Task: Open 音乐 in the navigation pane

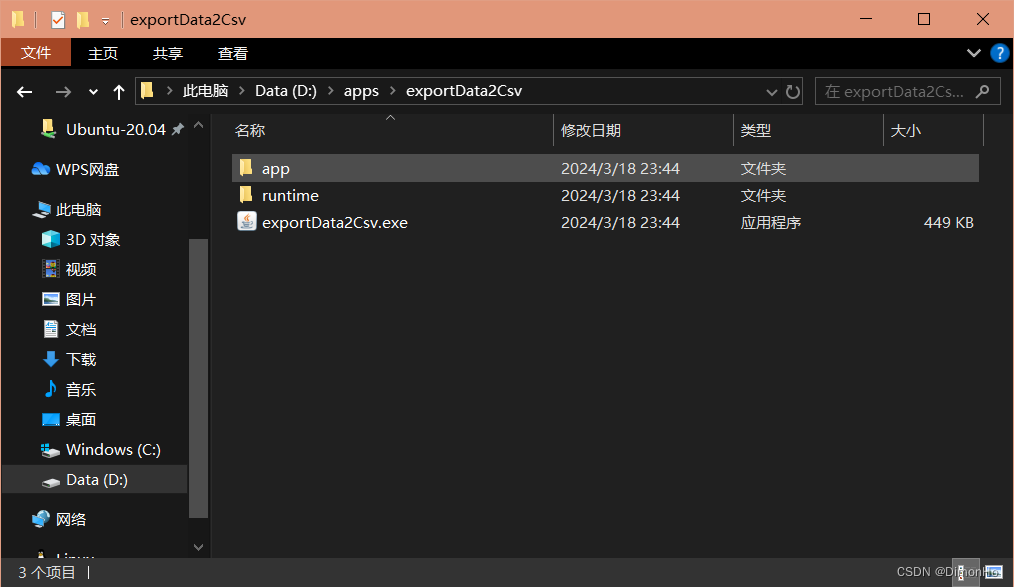Action: (81, 390)
